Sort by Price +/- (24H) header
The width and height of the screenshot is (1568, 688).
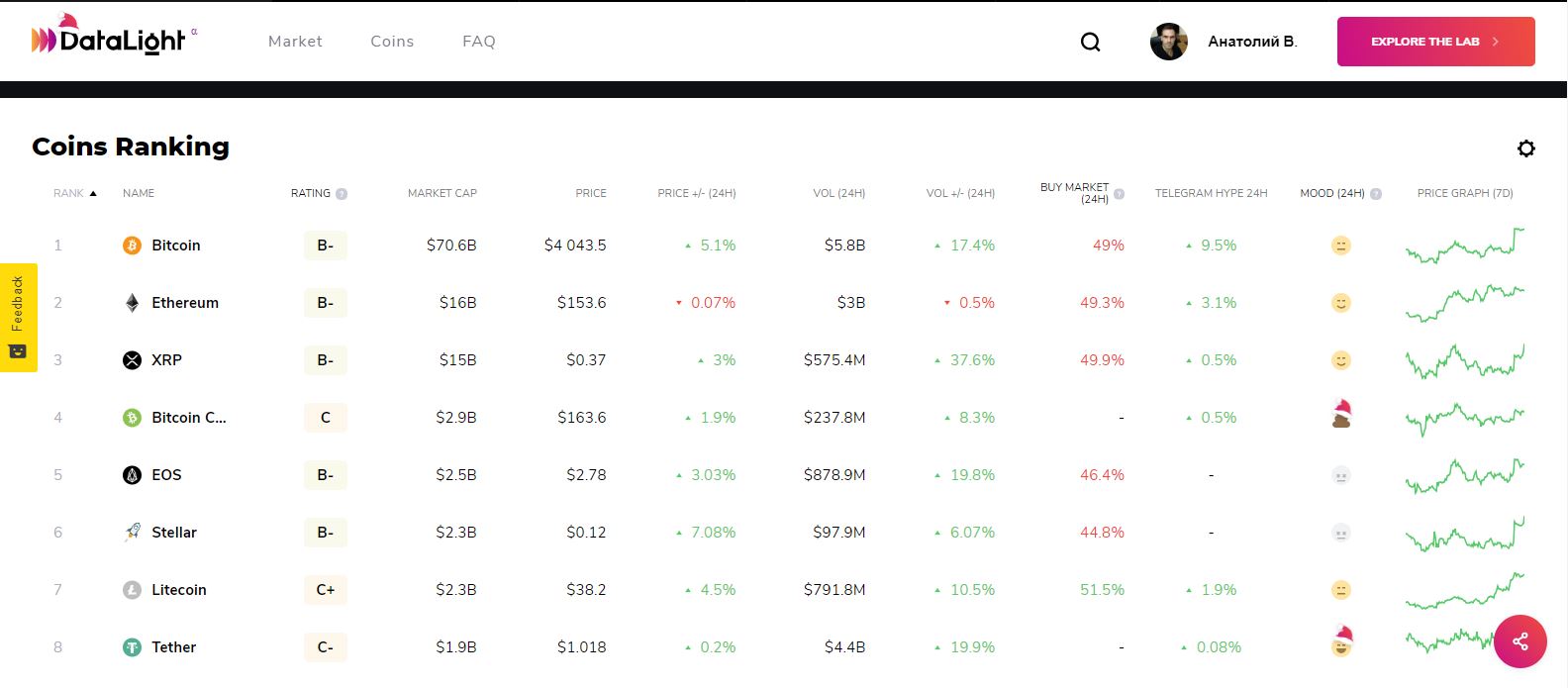(x=697, y=193)
